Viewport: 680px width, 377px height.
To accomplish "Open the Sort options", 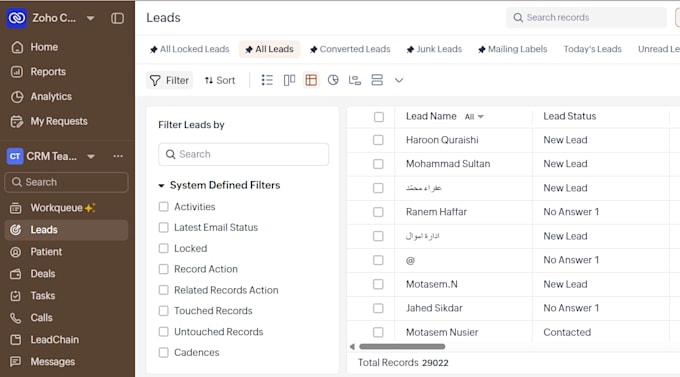I will tap(220, 80).
